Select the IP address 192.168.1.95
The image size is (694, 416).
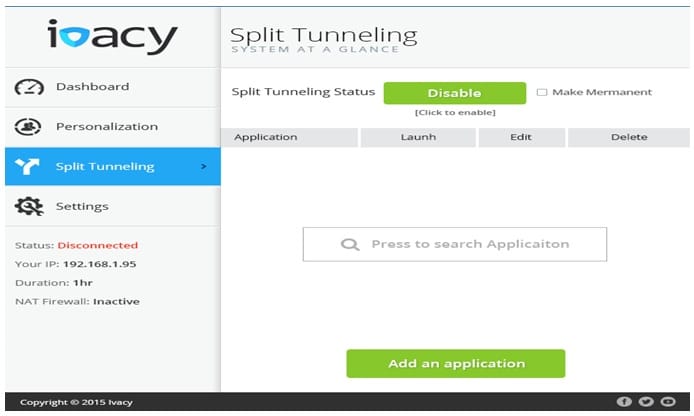point(100,264)
